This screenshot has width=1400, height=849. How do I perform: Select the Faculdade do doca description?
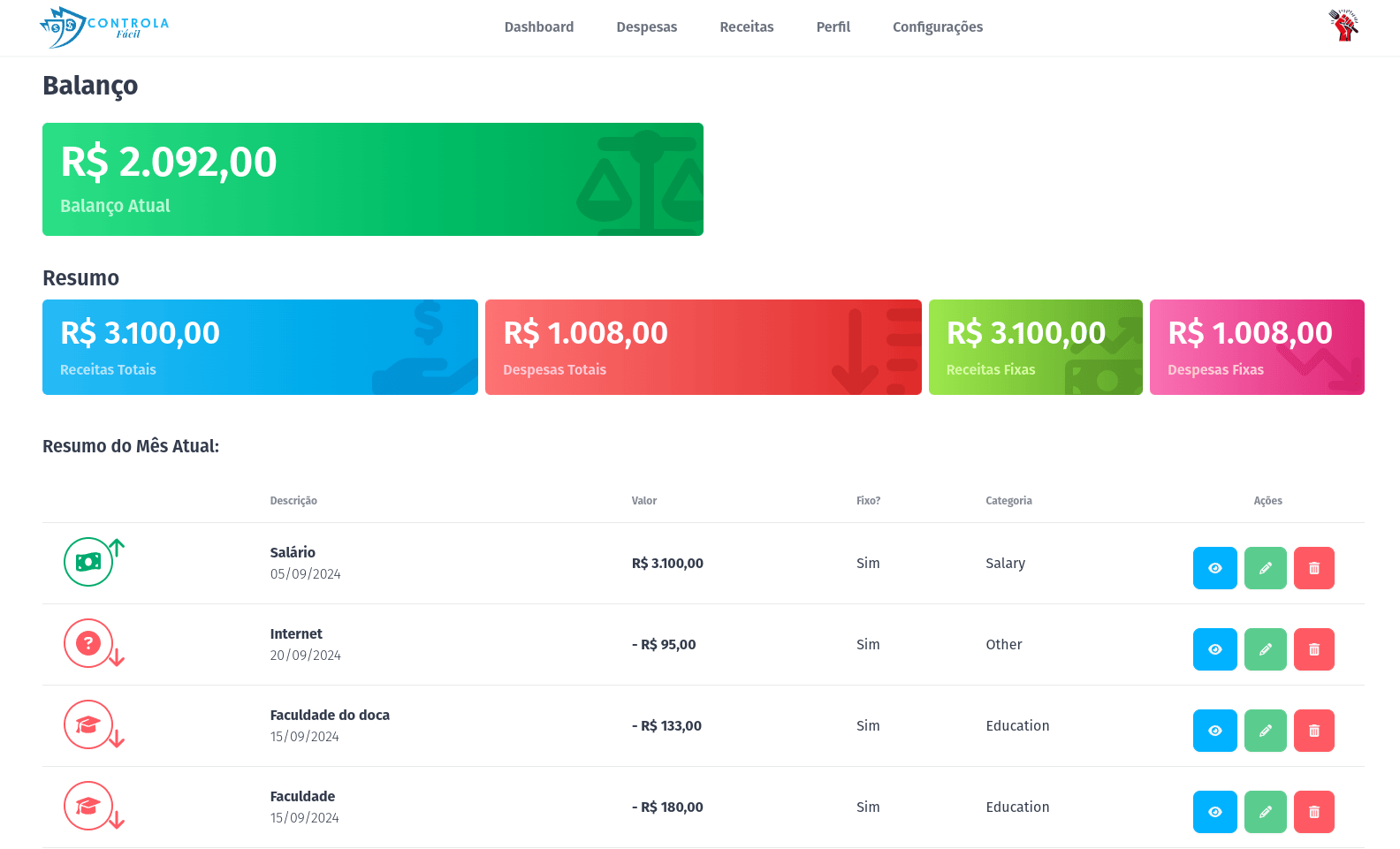click(330, 715)
